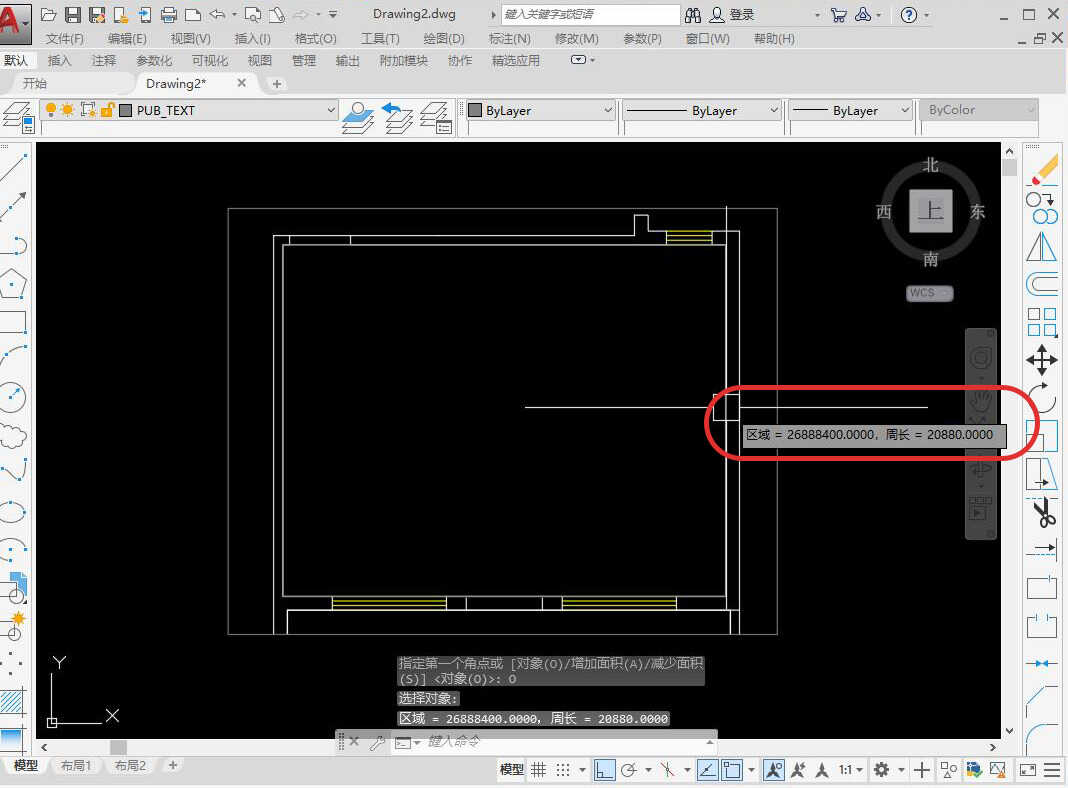Open the 文件(F) menu

(65, 39)
